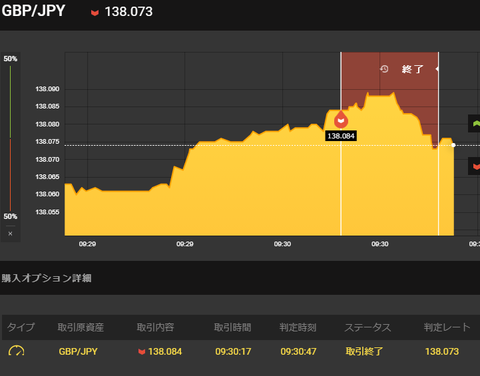Click the 判定時刻 column header
Image resolution: width=480 pixels, height=376 pixels.
pyautogui.click(x=298, y=327)
